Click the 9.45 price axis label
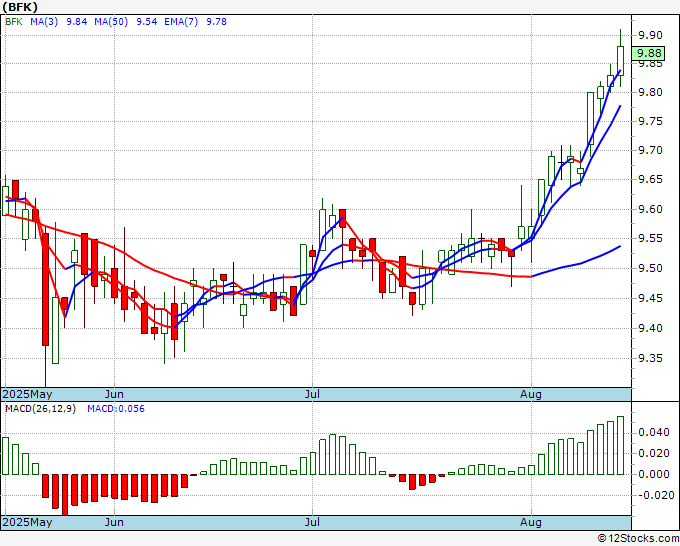 (651, 298)
